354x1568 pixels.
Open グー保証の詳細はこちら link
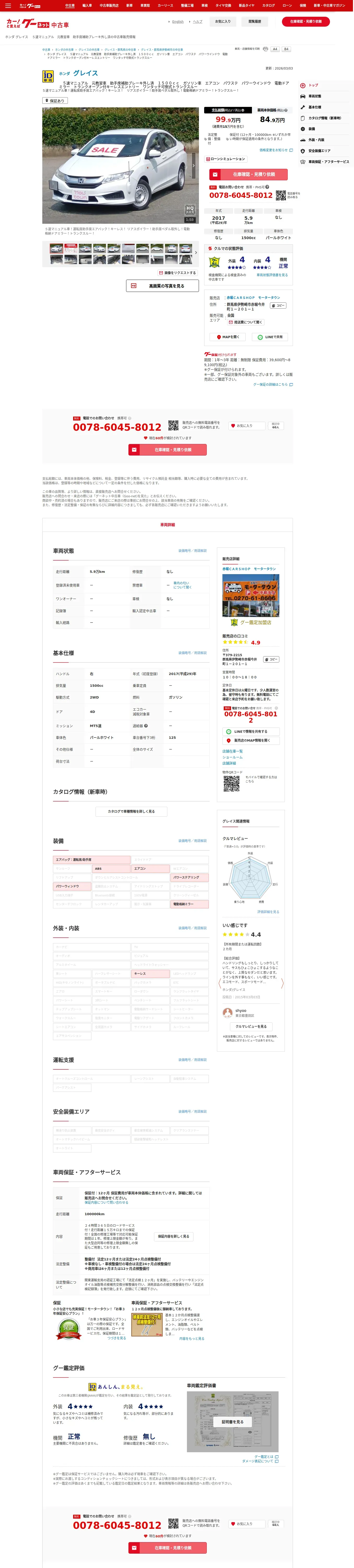(x=273, y=385)
